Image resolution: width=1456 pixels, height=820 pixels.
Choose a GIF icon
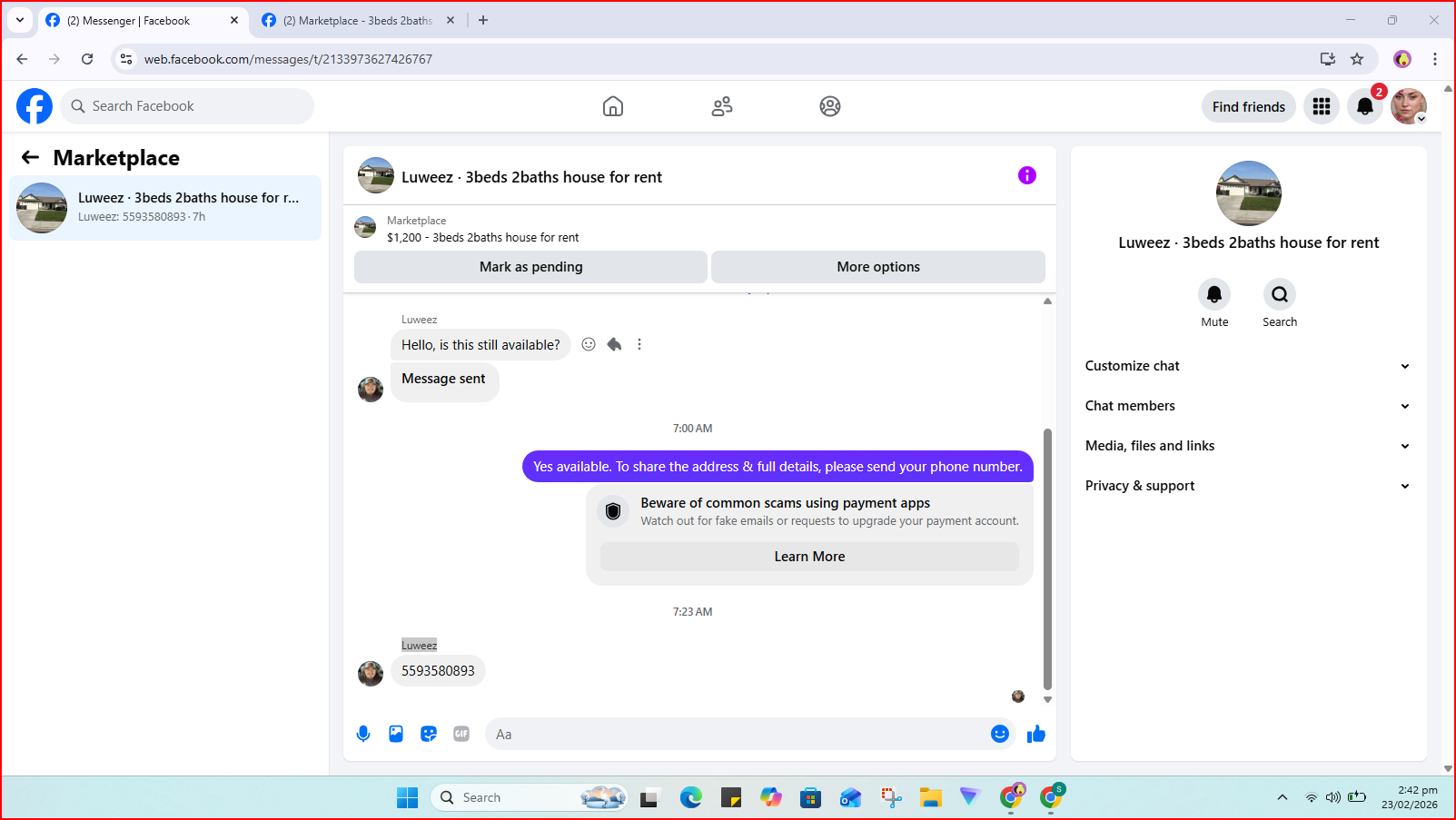pos(461,734)
